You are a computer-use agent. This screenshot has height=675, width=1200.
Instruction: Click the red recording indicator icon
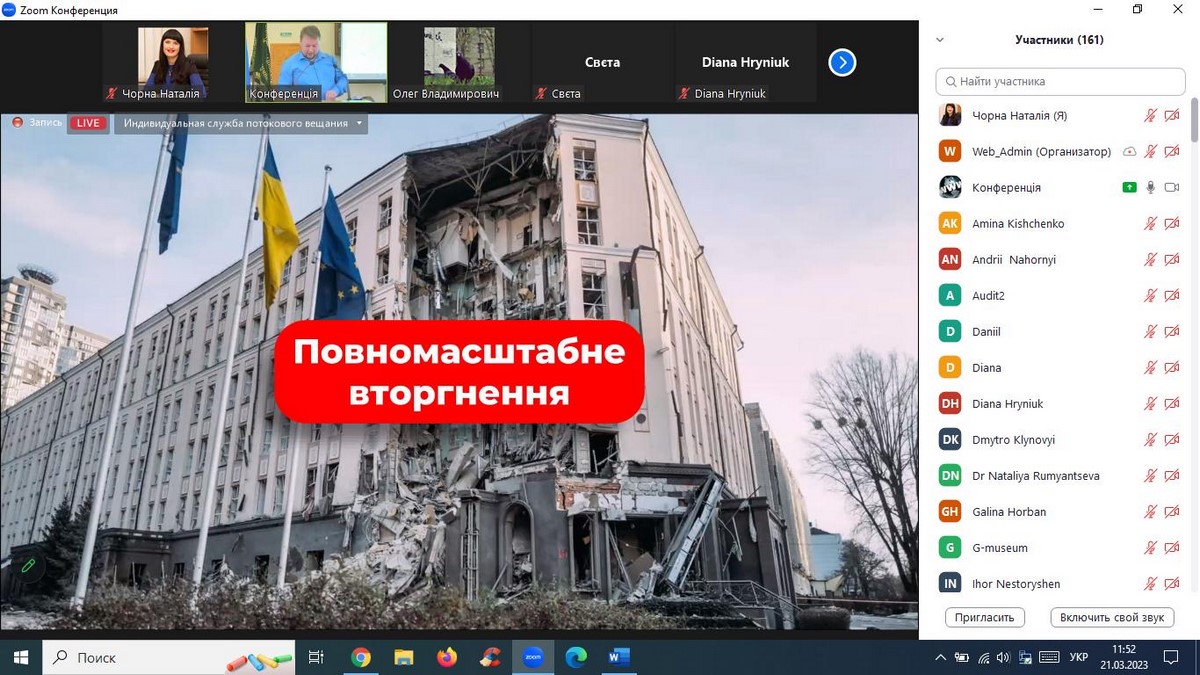pos(17,123)
